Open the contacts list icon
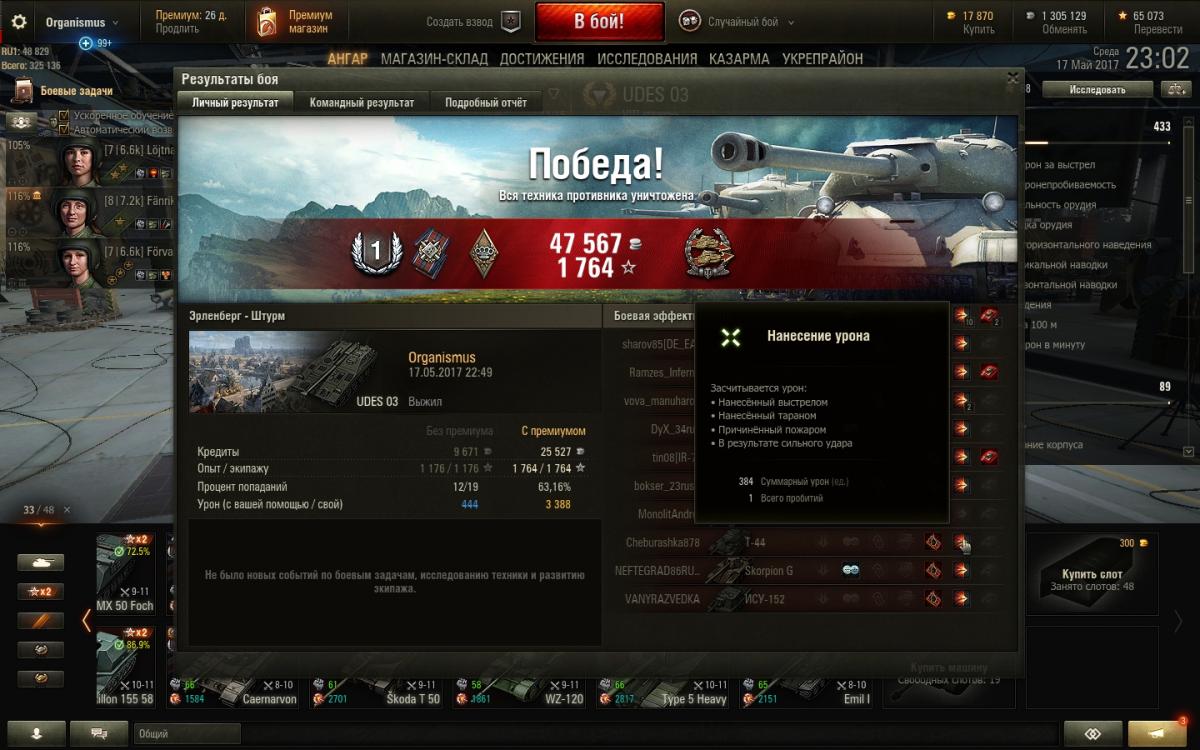 click(36, 733)
